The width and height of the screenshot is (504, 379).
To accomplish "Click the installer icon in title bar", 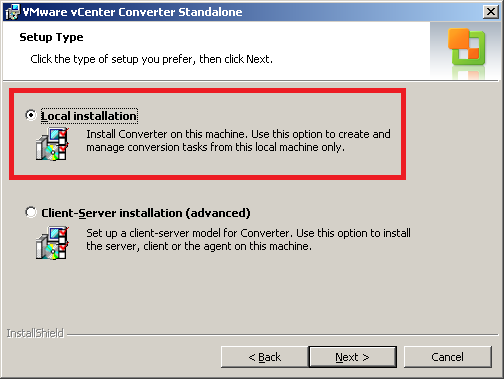I will point(13,12).
